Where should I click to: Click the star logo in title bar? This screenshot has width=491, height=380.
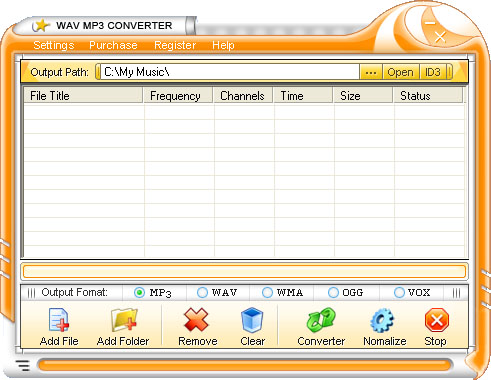click(x=41, y=26)
